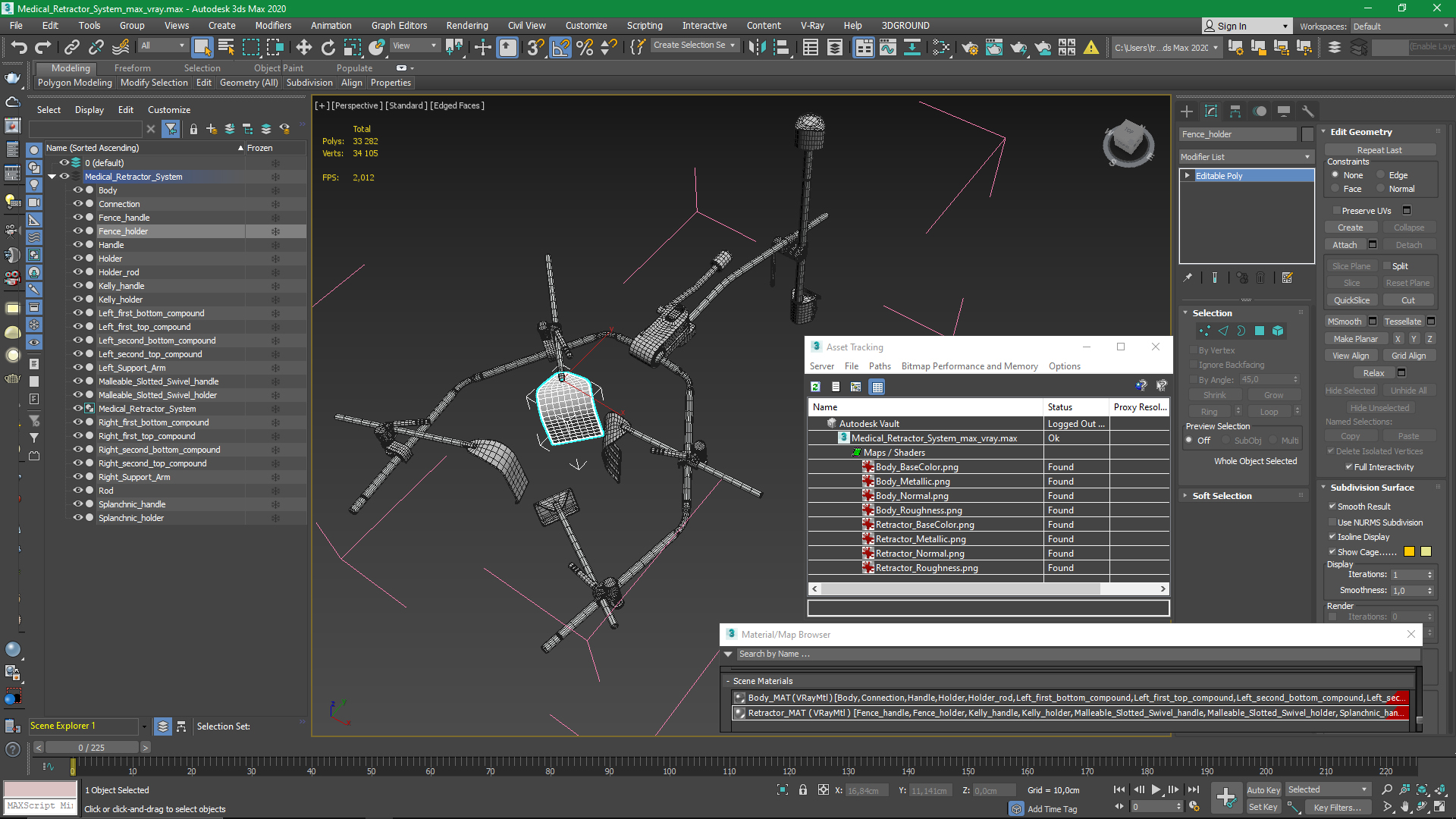Select Border sub-object level icon

click(x=1241, y=331)
